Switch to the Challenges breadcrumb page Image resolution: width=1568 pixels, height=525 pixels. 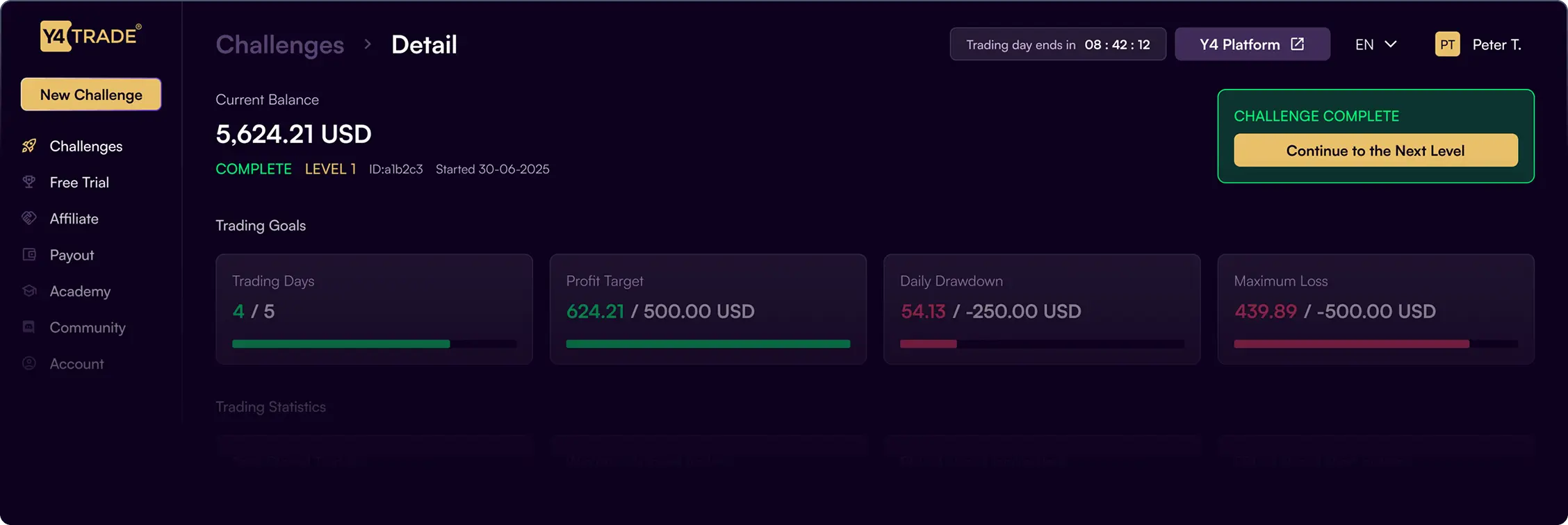tap(279, 44)
